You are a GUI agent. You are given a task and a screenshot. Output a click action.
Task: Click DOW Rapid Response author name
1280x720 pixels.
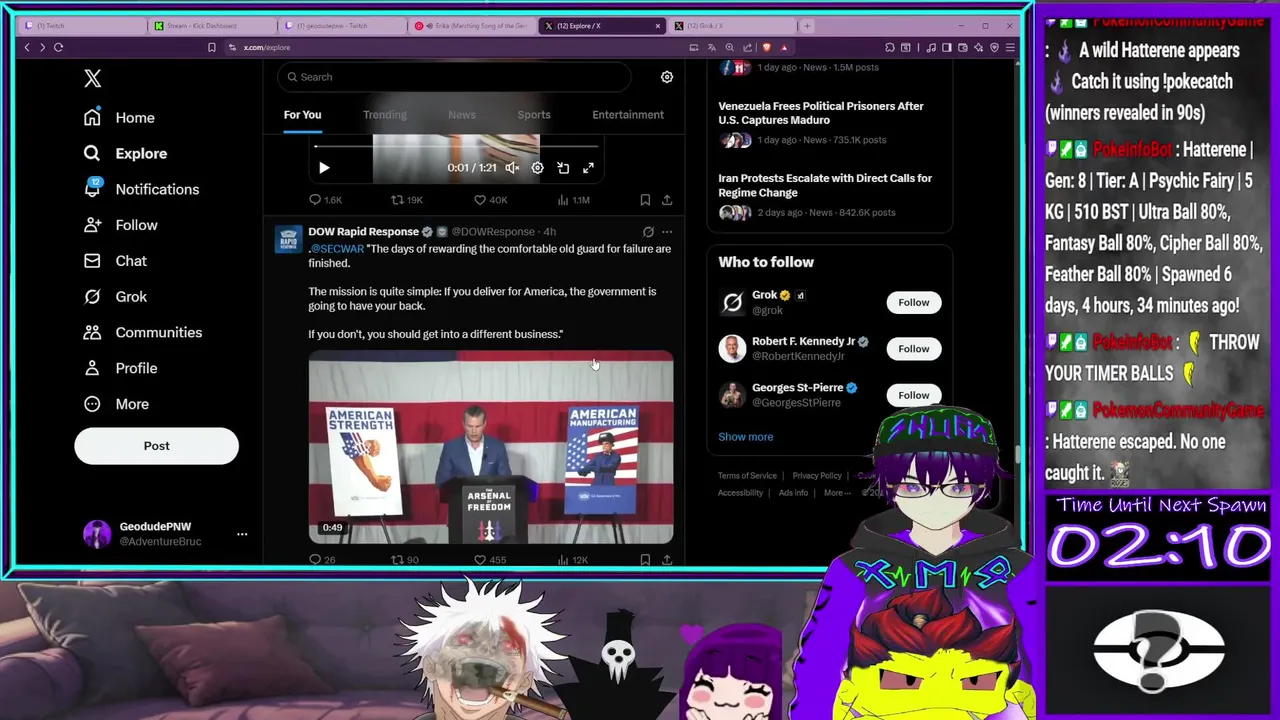point(364,232)
